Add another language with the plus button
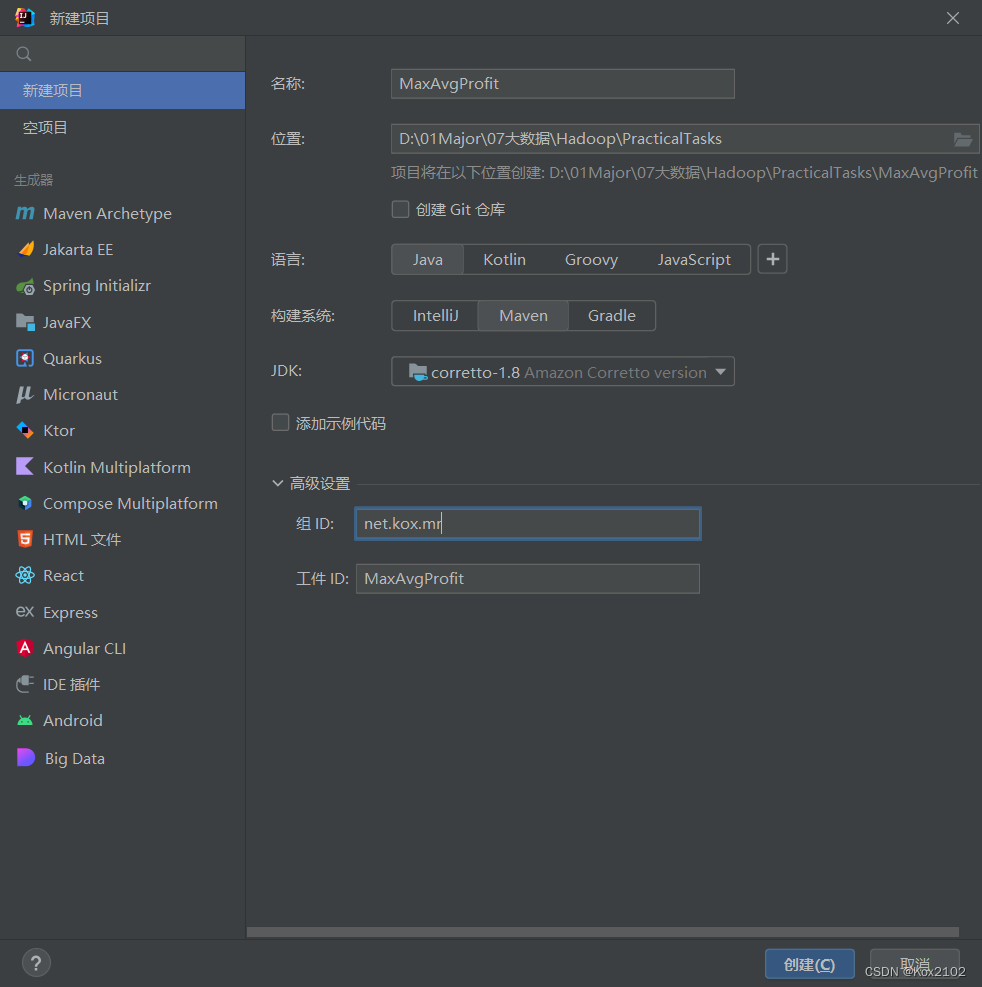982x987 pixels. pos(772,259)
